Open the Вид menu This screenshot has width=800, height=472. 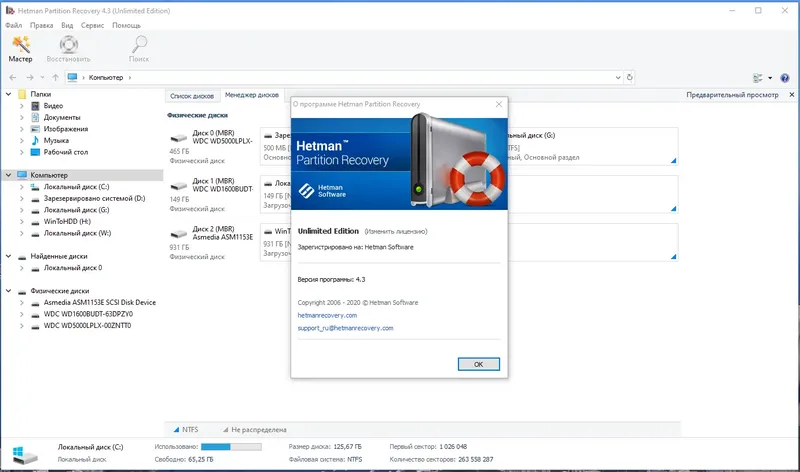click(x=67, y=25)
